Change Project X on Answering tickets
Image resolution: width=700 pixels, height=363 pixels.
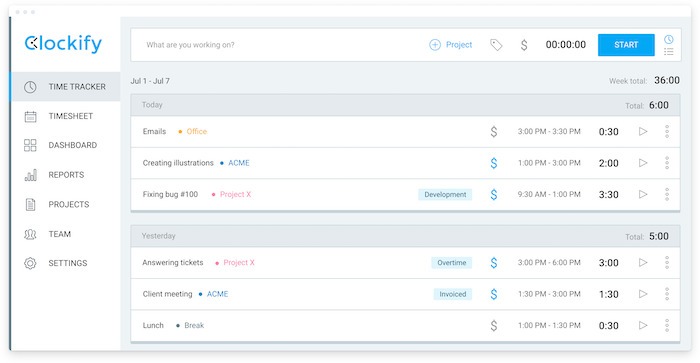pos(235,263)
